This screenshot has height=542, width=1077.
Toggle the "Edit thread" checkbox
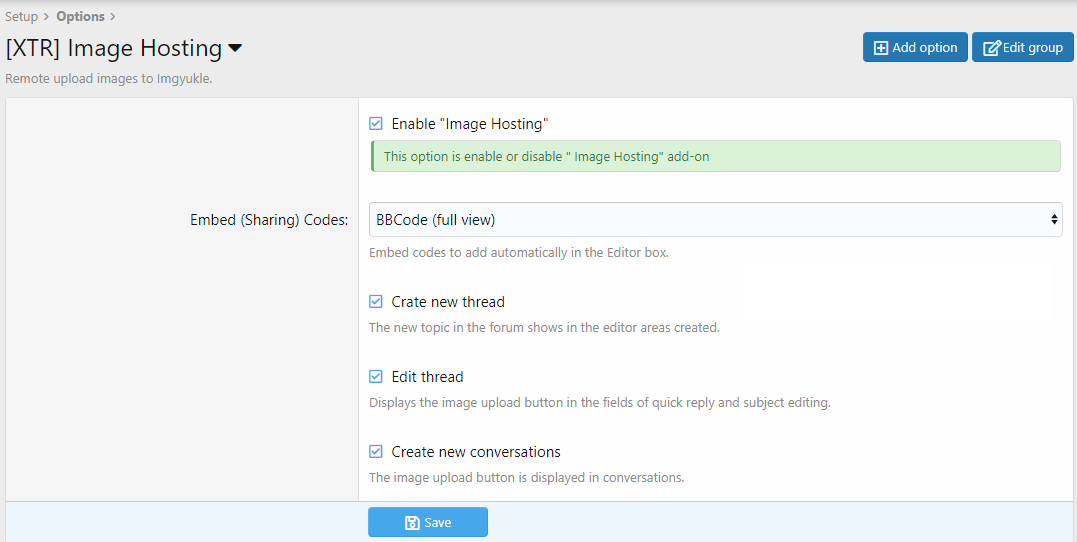click(x=376, y=377)
